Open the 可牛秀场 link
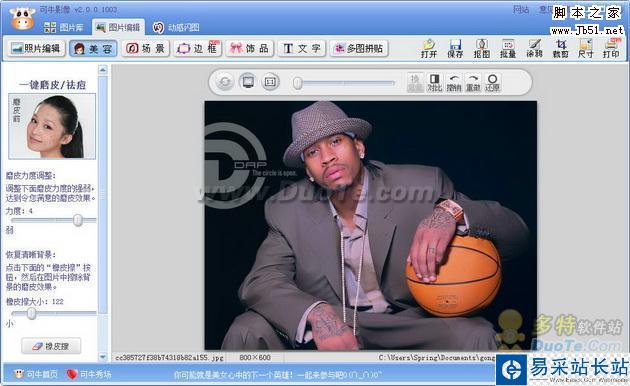Image resolution: width=630 pixels, height=386 pixels. click(x=88, y=374)
